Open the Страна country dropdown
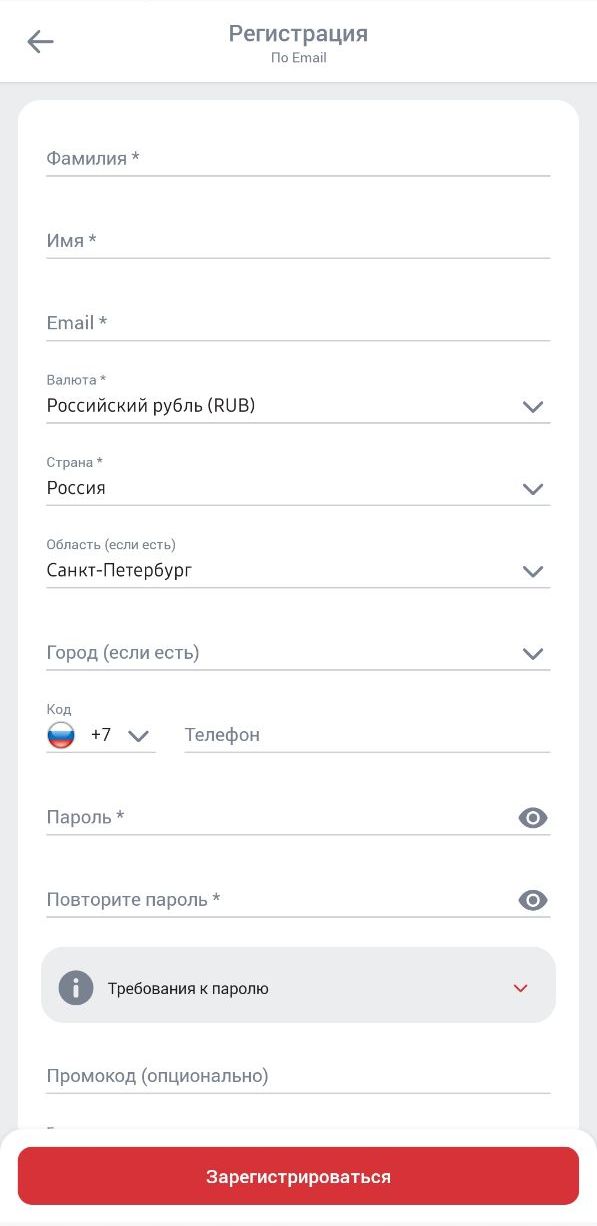 pos(298,479)
